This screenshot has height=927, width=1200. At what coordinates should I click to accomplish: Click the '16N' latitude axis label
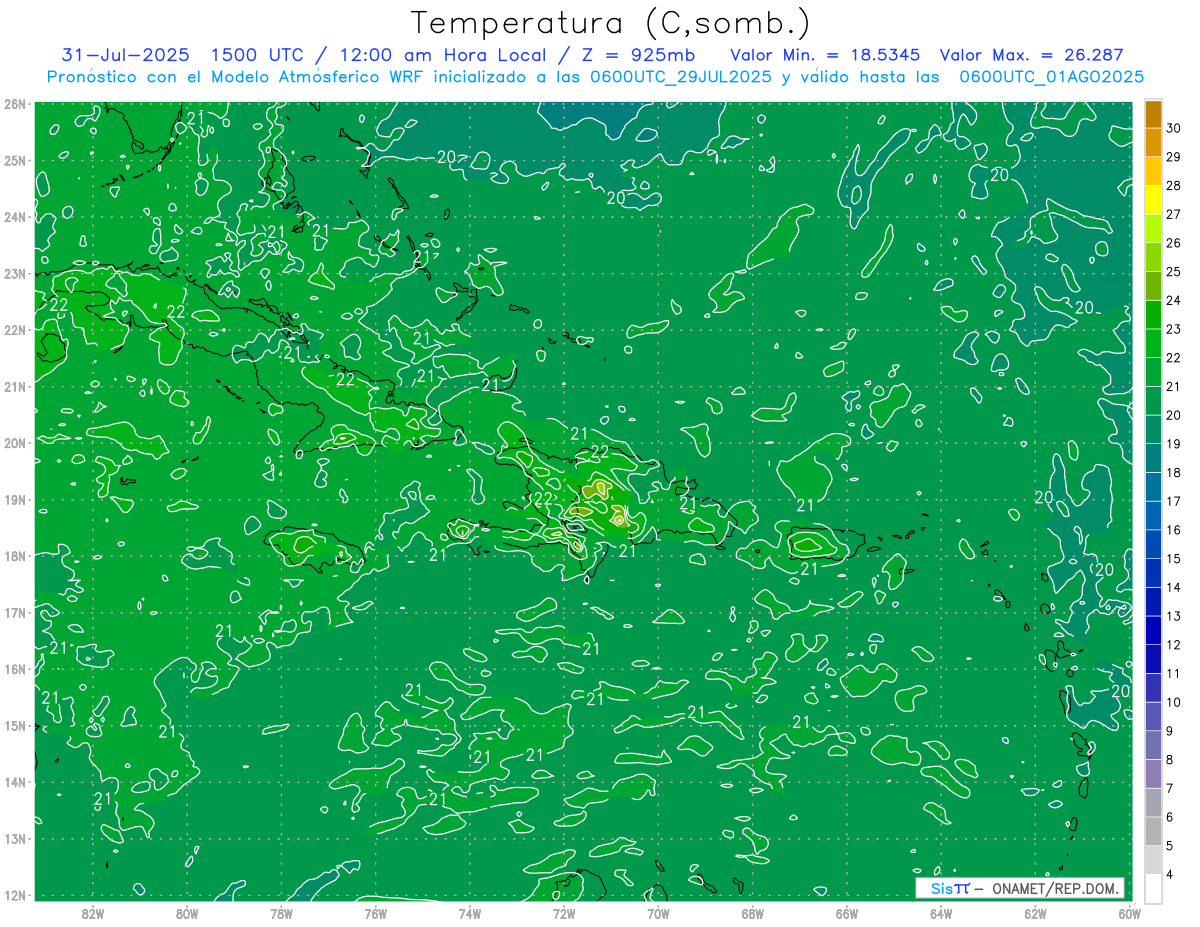[x=15, y=669]
